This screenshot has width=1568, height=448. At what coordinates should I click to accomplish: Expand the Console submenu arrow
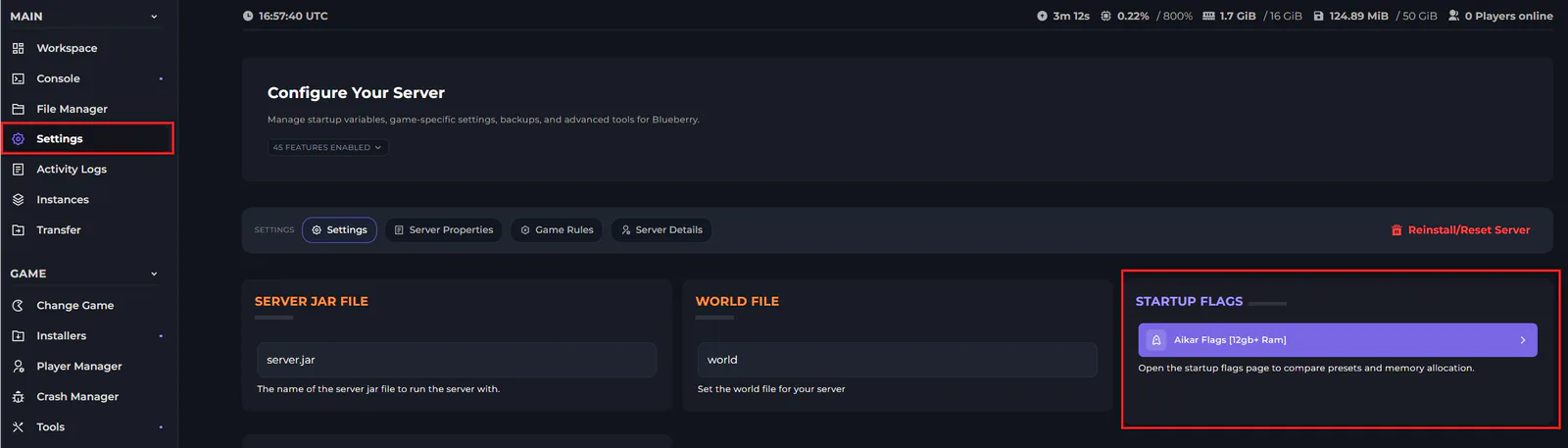161,78
